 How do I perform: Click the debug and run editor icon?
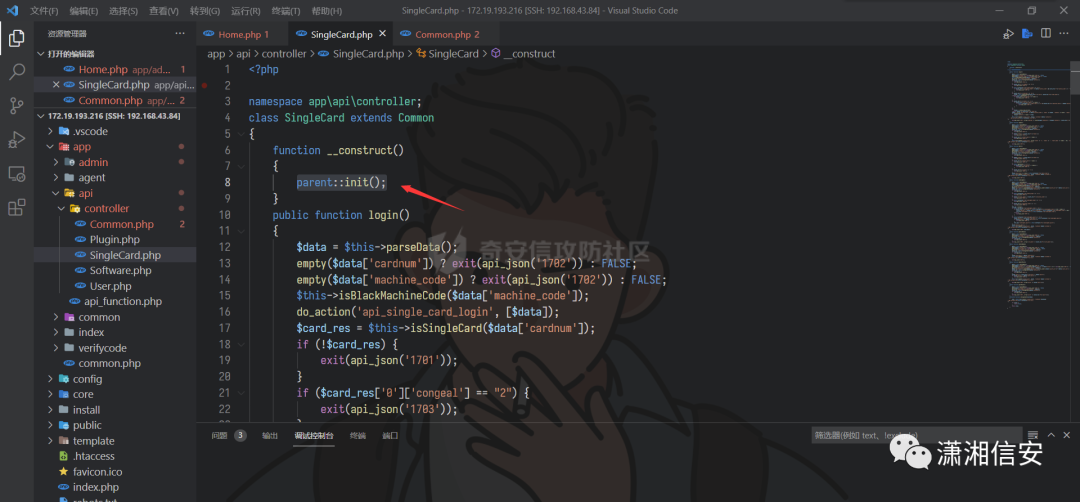pyautogui.click(x=1008, y=34)
